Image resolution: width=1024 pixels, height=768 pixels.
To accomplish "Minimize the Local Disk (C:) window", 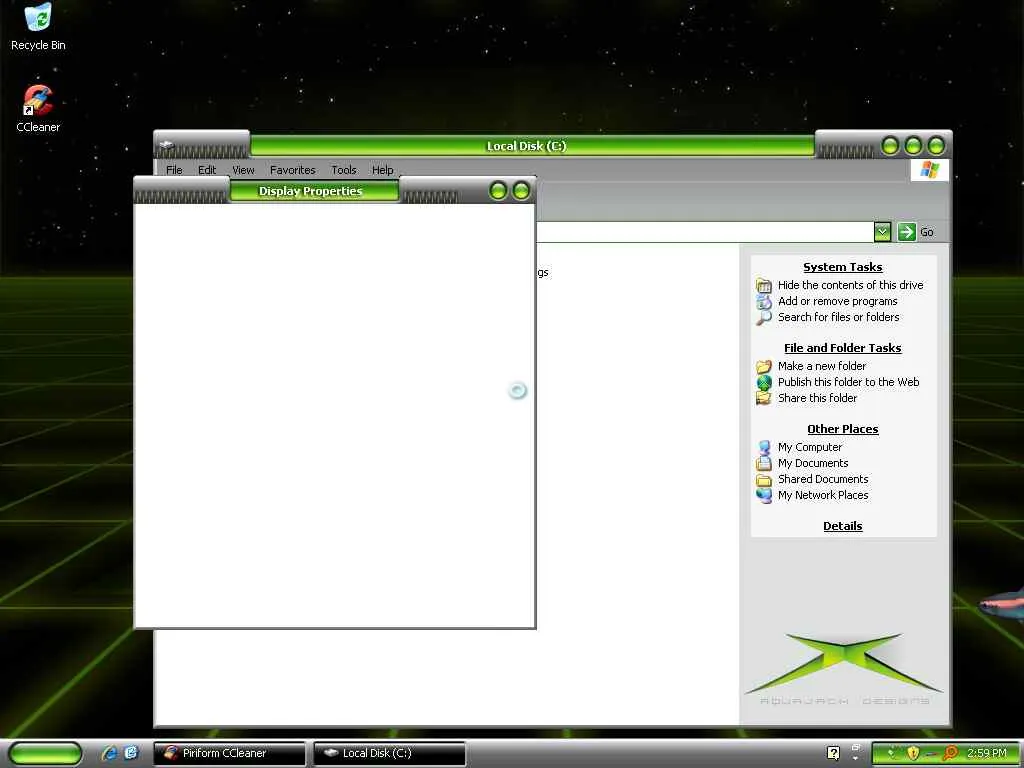I will point(890,145).
